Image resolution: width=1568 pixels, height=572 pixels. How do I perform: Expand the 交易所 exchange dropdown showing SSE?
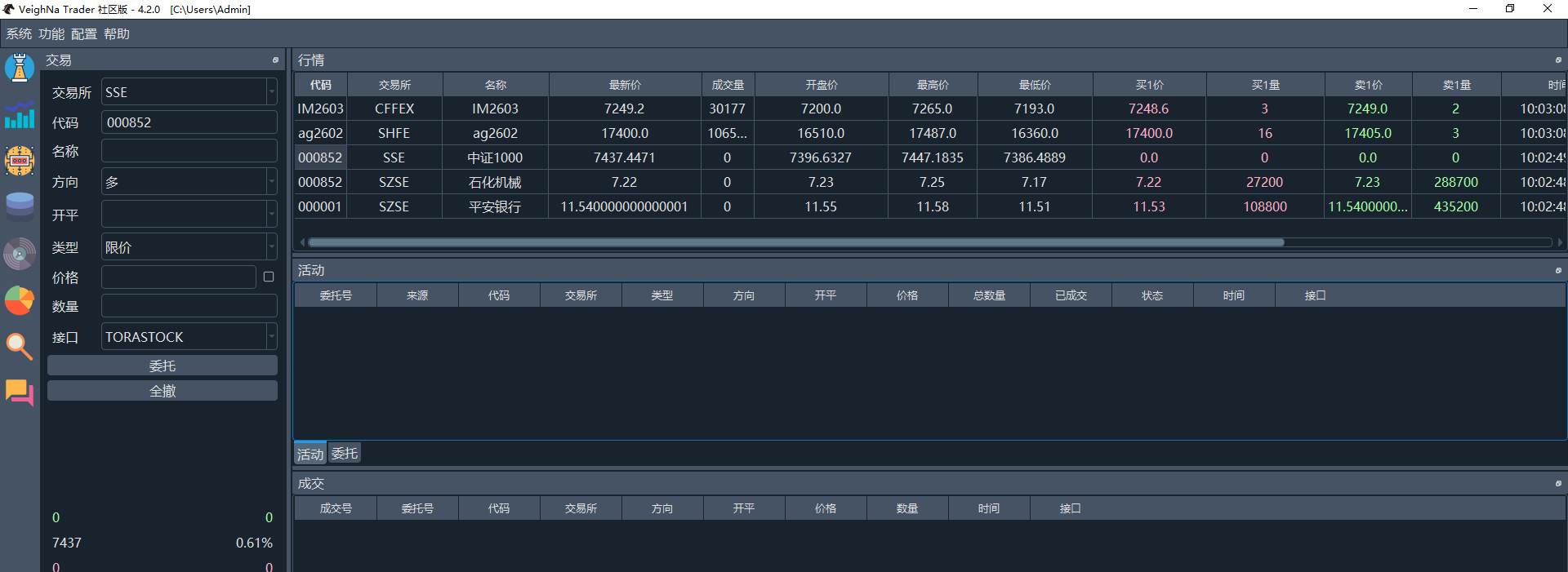tap(189, 92)
